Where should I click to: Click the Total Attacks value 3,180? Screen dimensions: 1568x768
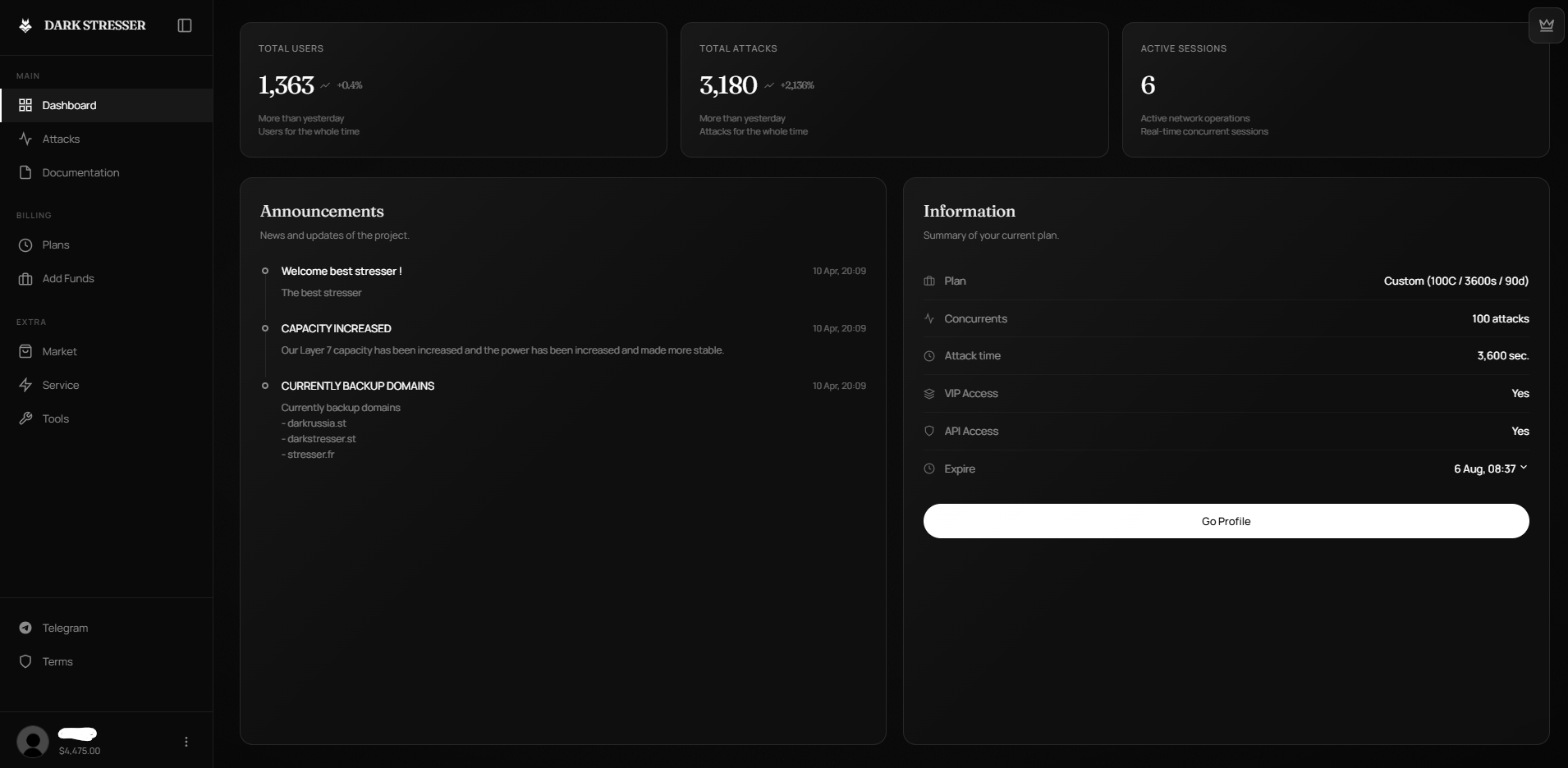(x=728, y=85)
